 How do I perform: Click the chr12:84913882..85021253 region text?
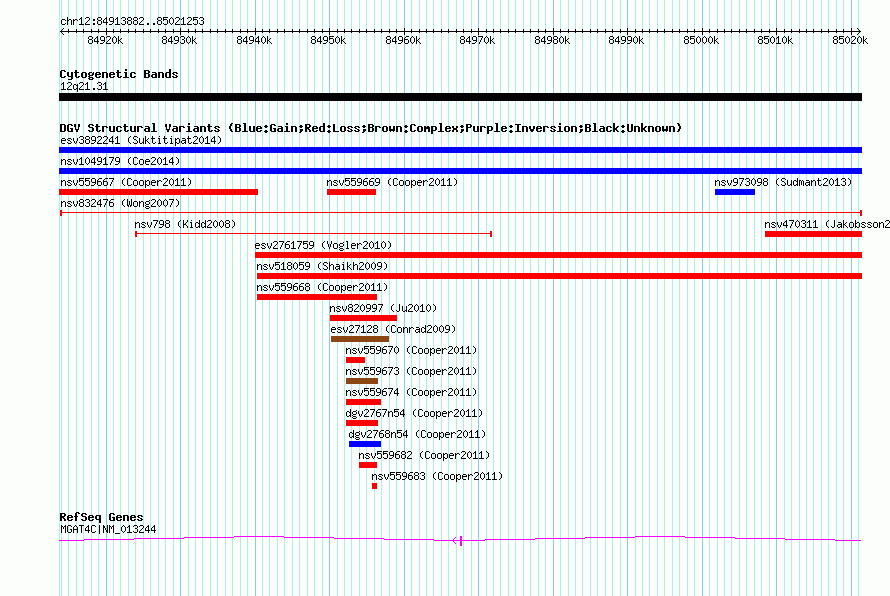[132, 22]
